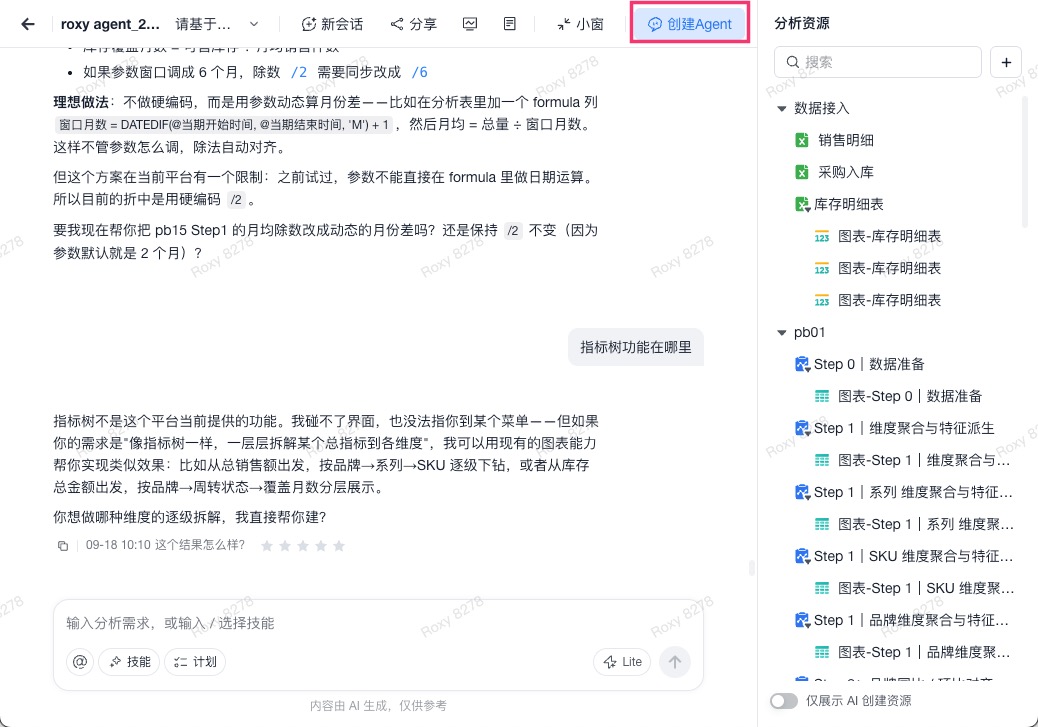Open the document icon left of 小窗

(510, 24)
